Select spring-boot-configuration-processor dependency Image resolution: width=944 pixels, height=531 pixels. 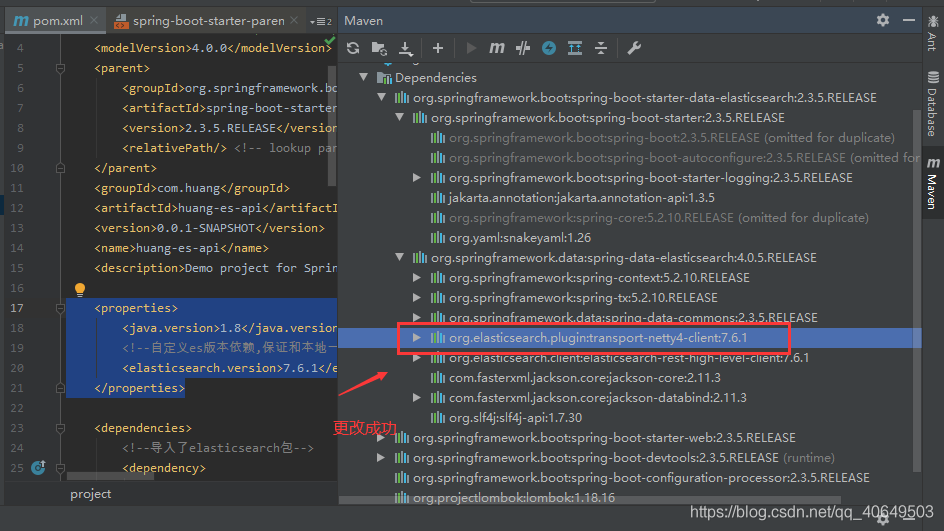[x=641, y=477]
